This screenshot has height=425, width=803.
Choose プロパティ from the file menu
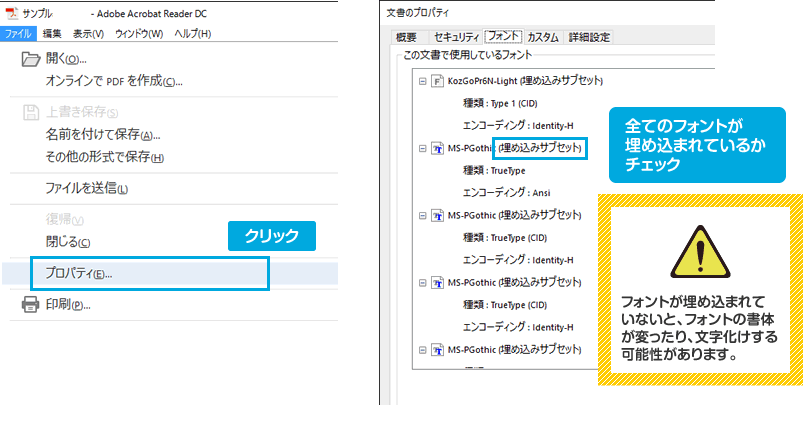coord(79,273)
